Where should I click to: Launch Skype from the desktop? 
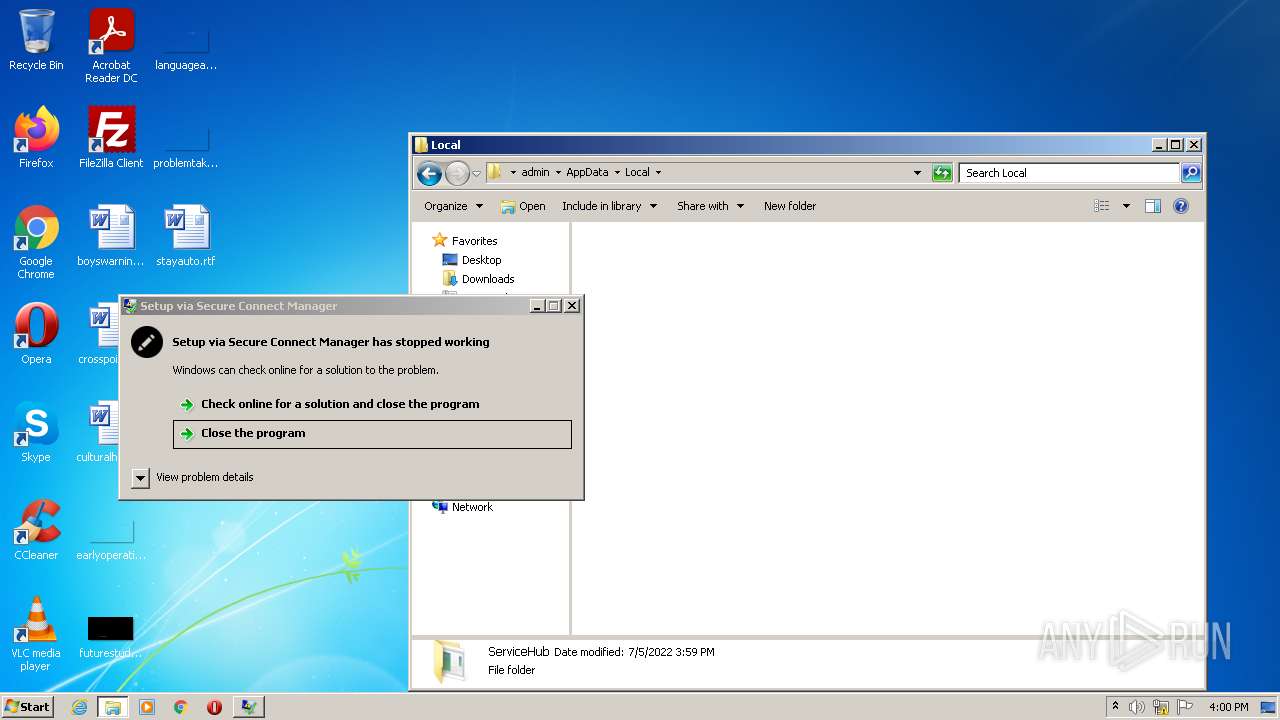pos(36,432)
